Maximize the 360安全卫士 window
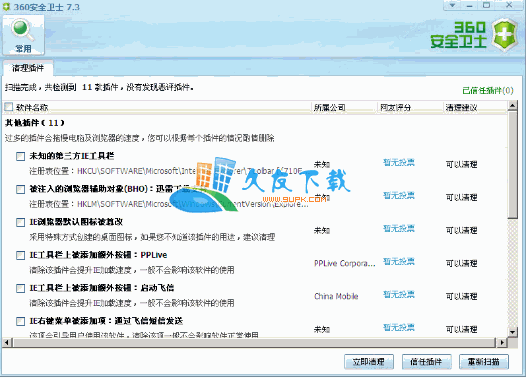This screenshot has height=378, width=526. (486, 6)
